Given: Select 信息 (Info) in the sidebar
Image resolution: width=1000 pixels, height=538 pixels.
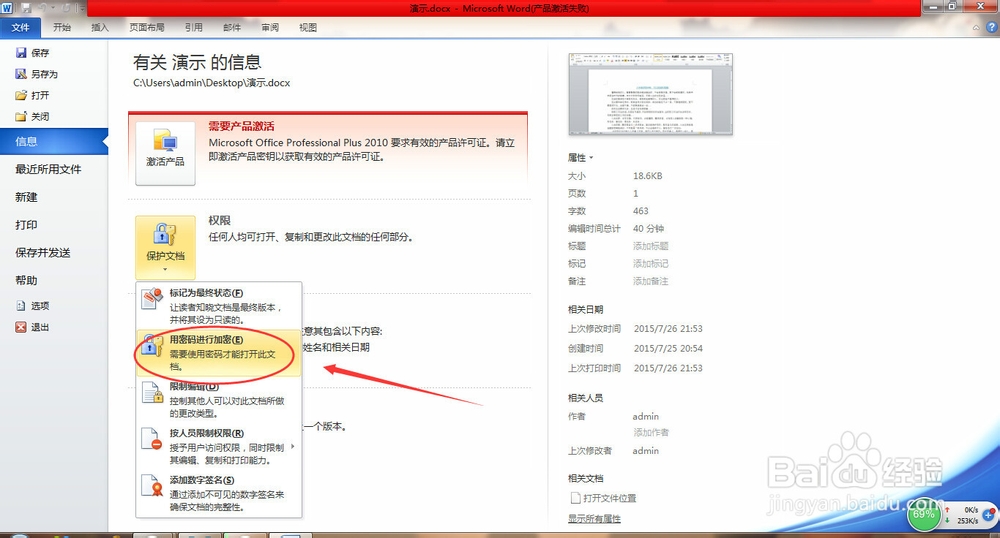Looking at the screenshot, I should (x=54, y=142).
